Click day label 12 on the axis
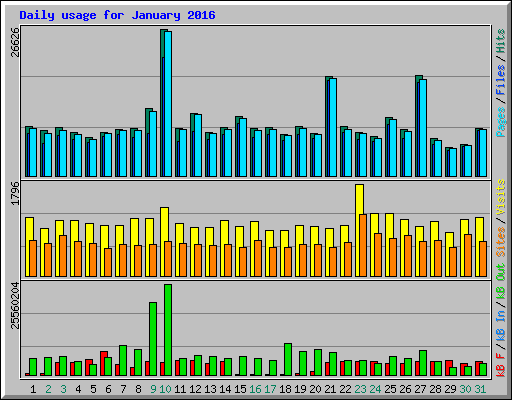Viewport: 512px width, 400px height. pyautogui.click(x=195, y=389)
